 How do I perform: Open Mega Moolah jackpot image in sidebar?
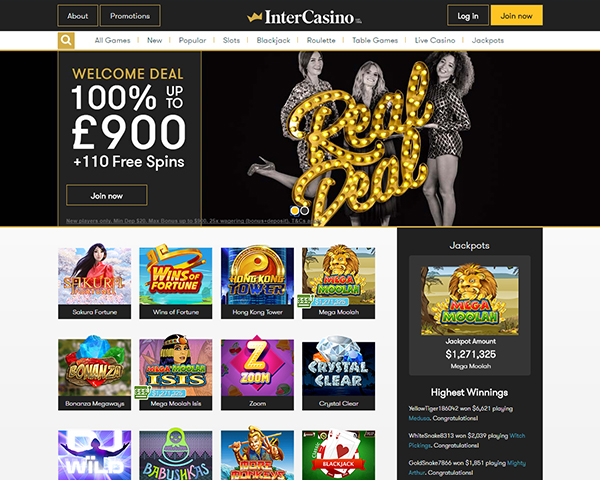[470, 301]
